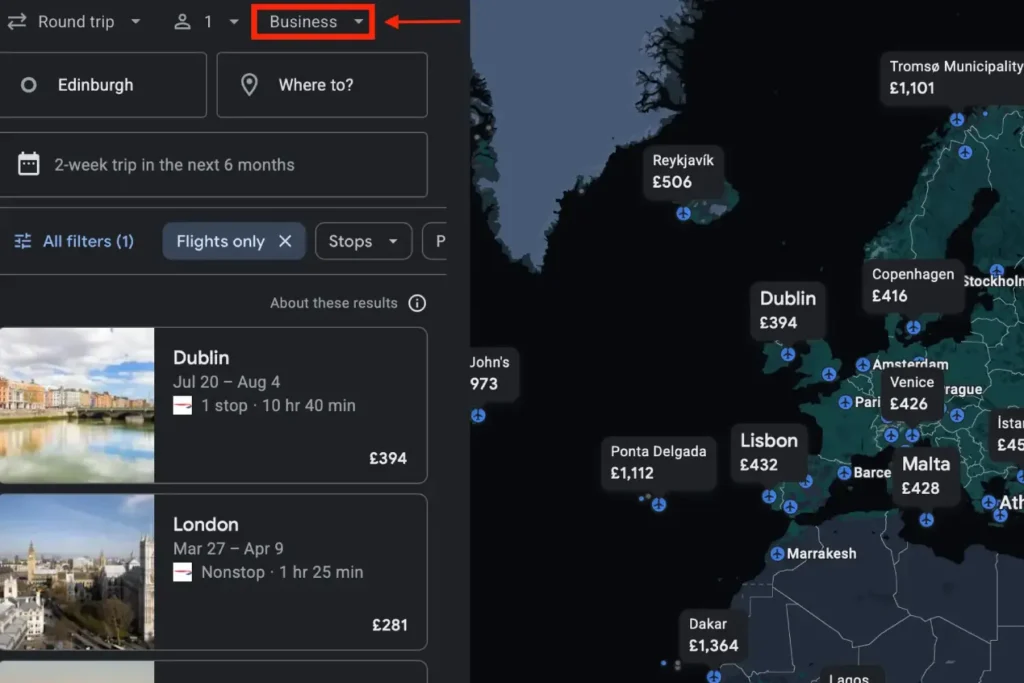Click the filter sliders icon beside All filters
Viewport: 1024px width, 683px height.
24,240
